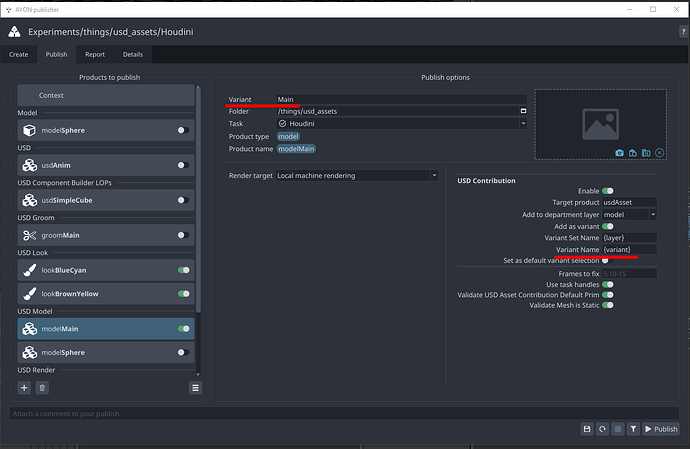Click the Folder path field

[x=397, y=111]
